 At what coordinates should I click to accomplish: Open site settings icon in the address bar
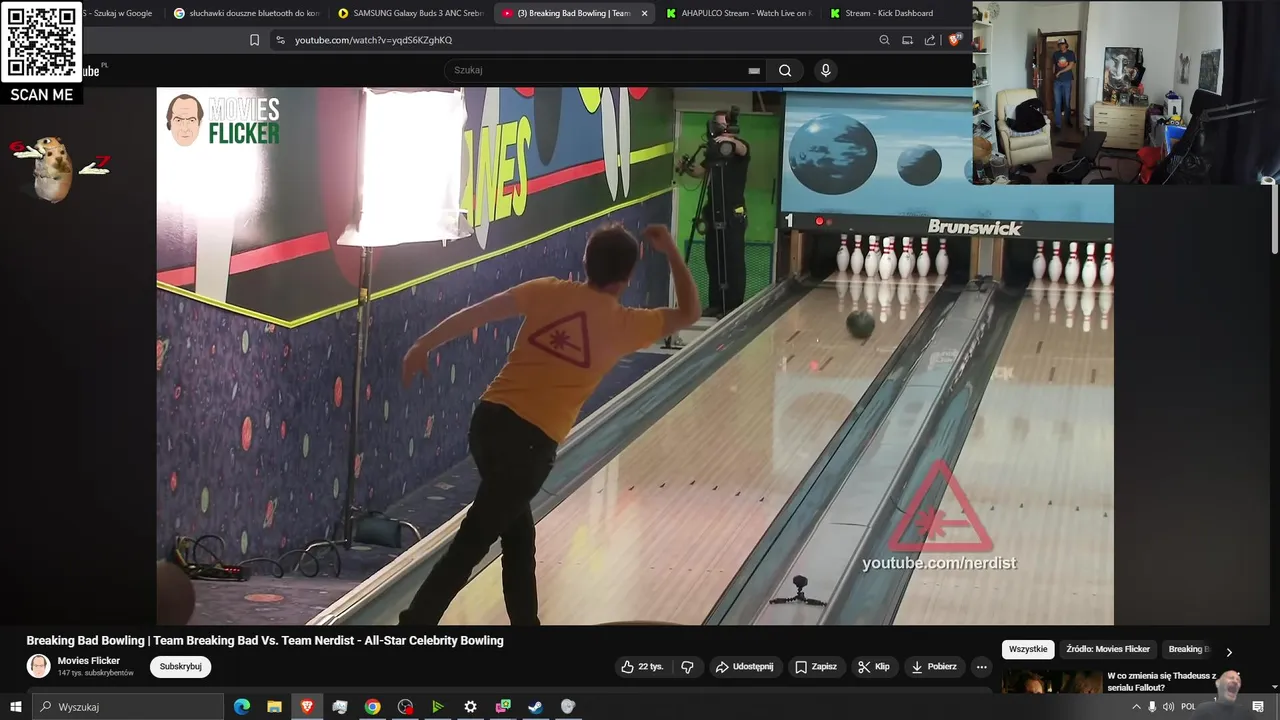point(280,40)
